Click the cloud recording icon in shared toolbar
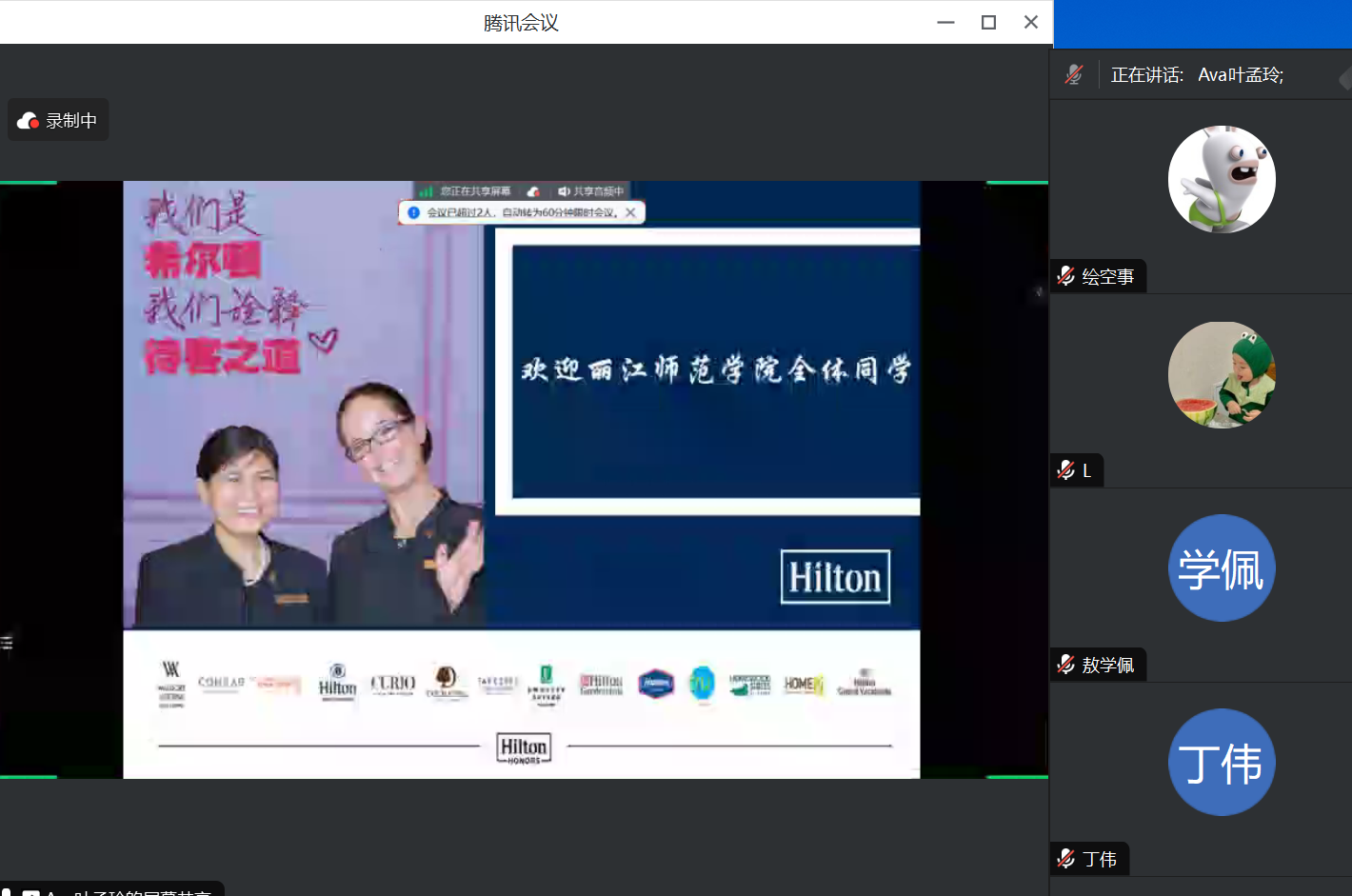The height and width of the screenshot is (896, 1352). pyautogui.click(x=533, y=191)
